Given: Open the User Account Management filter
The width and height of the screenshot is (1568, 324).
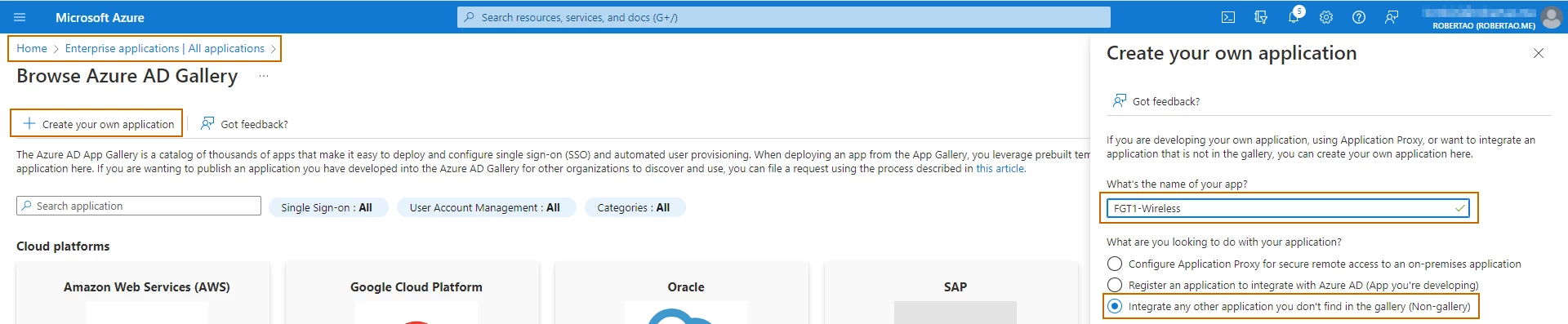Looking at the screenshot, I should 486,207.
